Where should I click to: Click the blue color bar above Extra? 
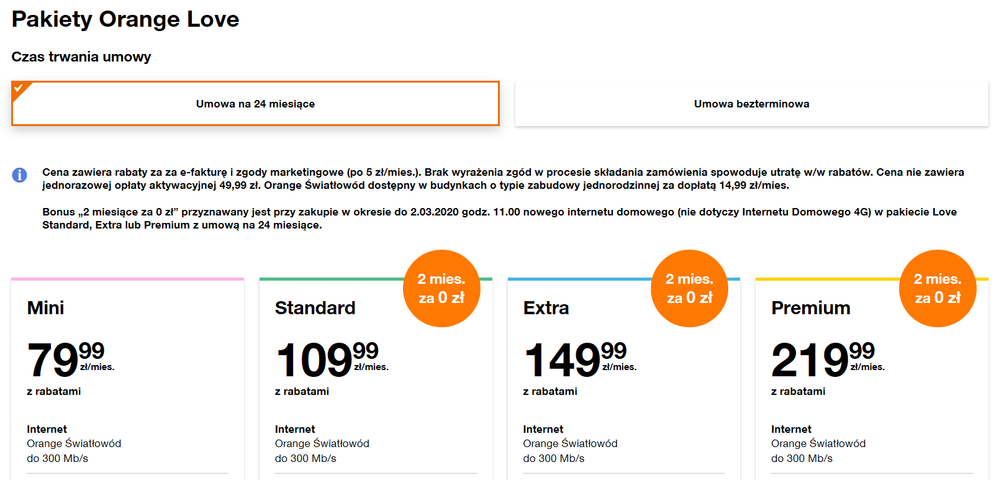click(x=580, y=279)
